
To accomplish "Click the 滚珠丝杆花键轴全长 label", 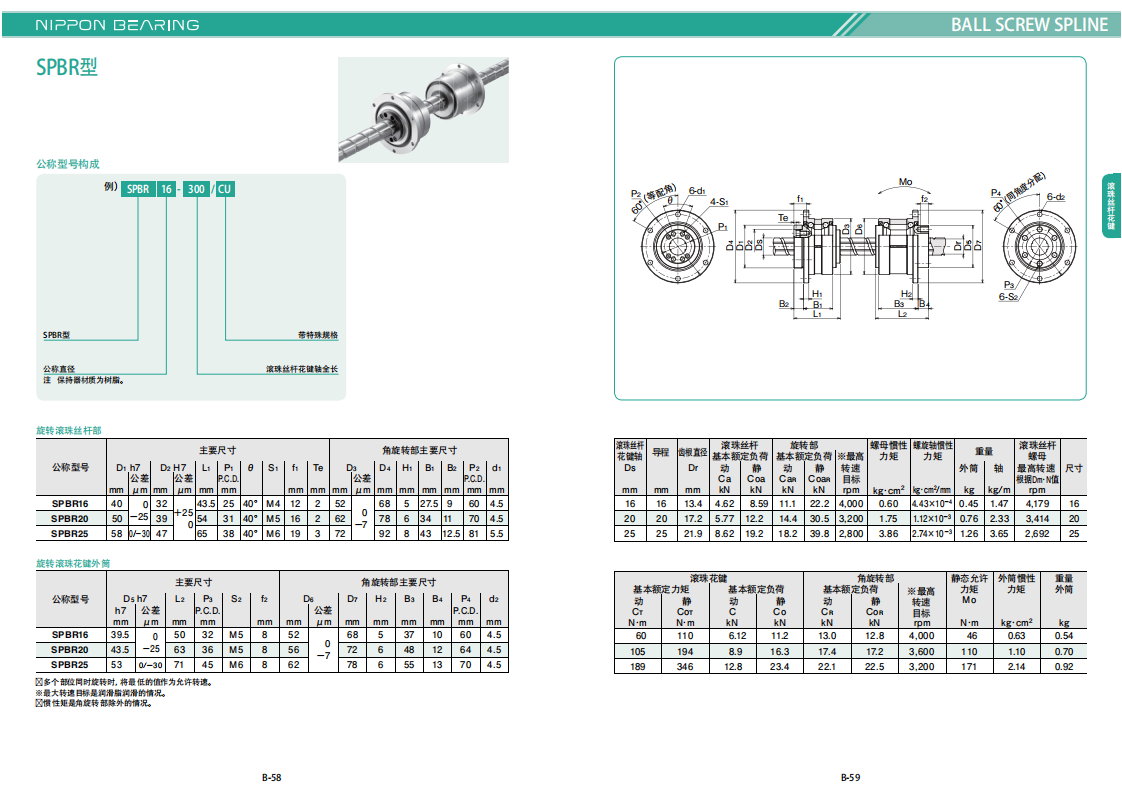I will [302, 369].
